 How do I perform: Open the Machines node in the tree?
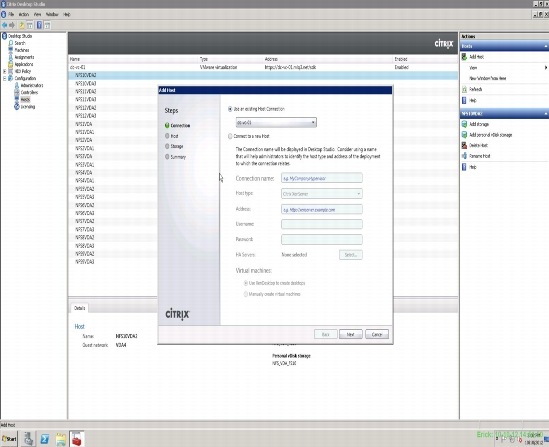pyautogui.click(x=22, y=50)
